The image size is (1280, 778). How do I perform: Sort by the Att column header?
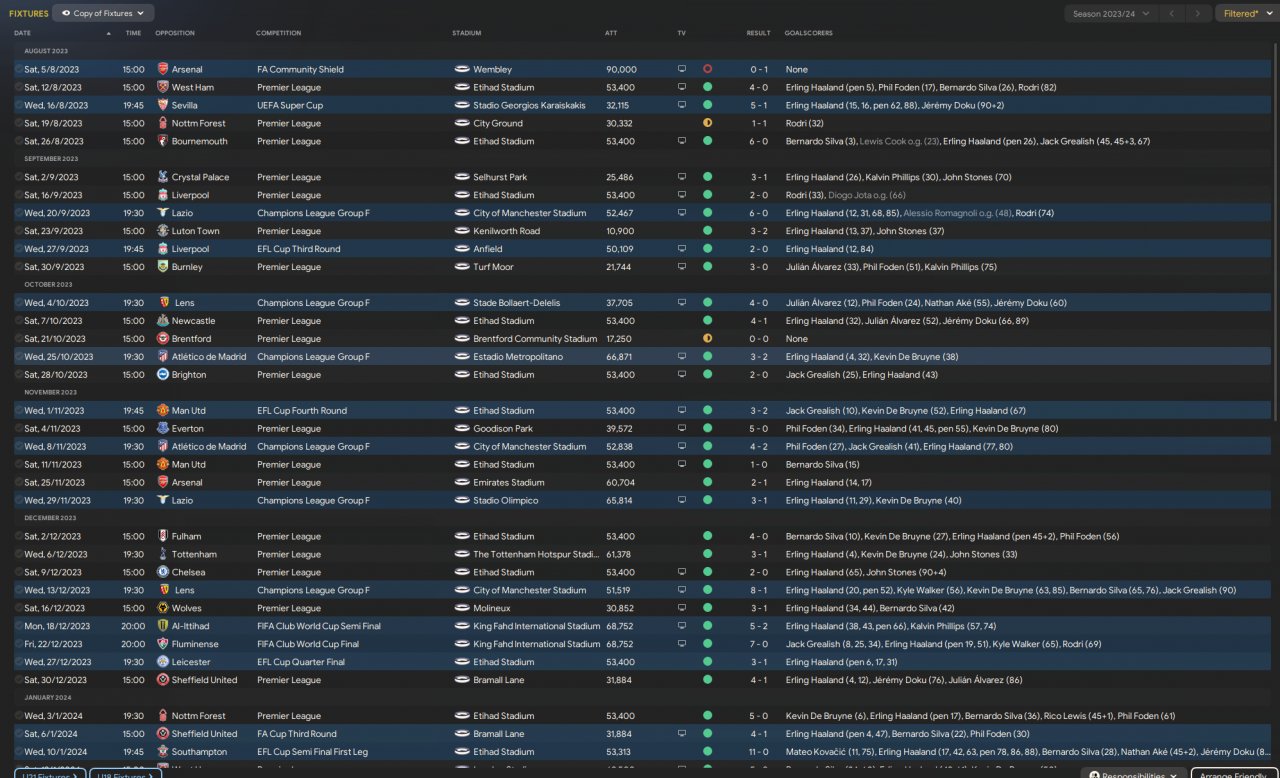point(611,33)
